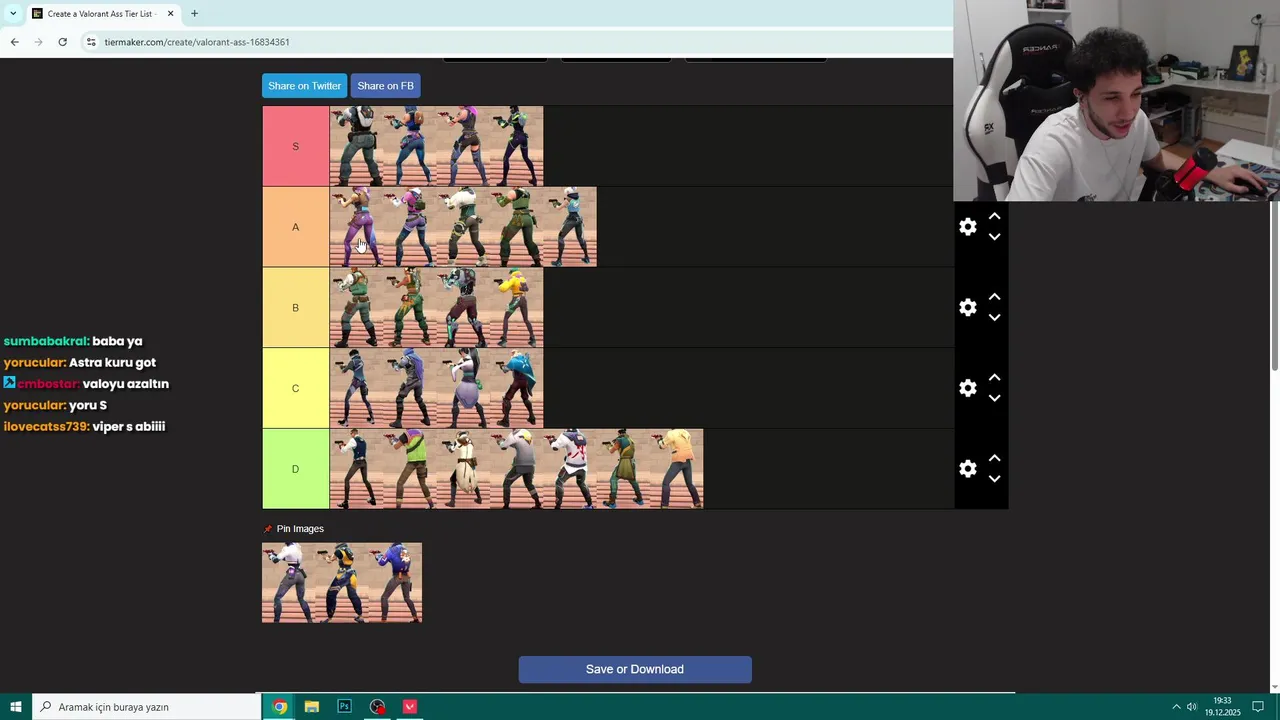Click the red S tier label
The width and height of the screenshot is (1280, 720).
point(295,146)
